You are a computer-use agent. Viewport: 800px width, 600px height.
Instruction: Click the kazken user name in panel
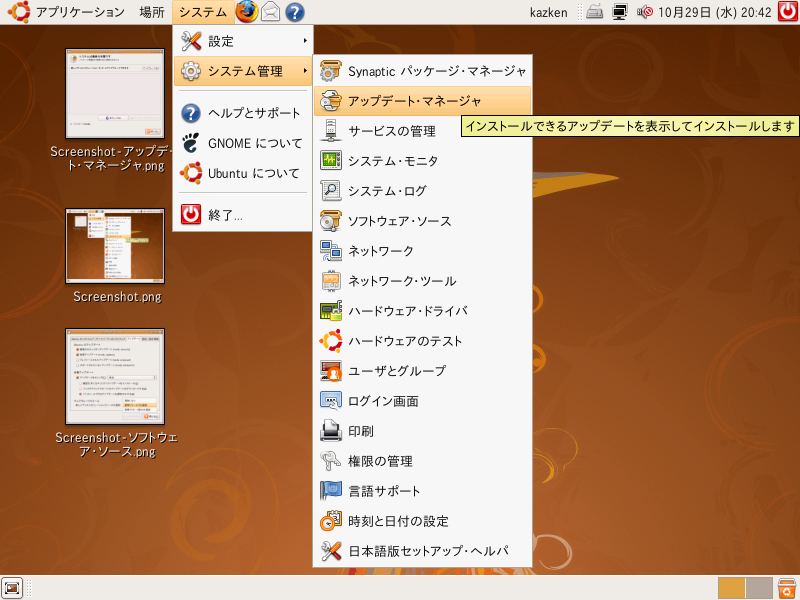pyautogui.click(x=548, y=12)
